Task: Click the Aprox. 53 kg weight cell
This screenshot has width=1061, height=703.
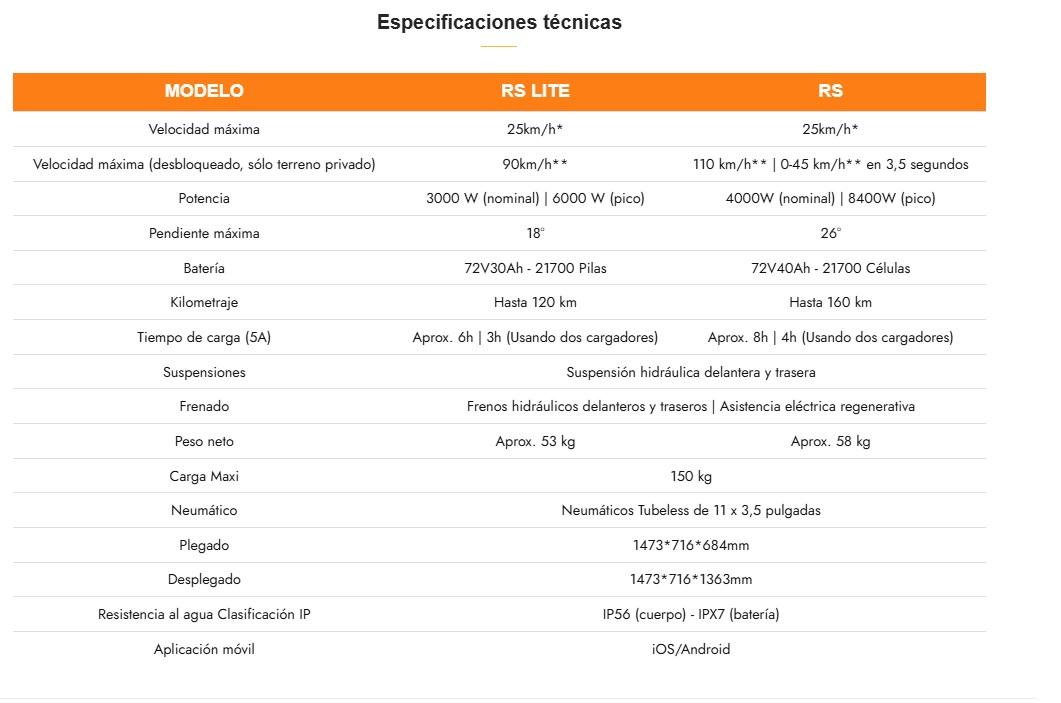Action: point(535,441)
